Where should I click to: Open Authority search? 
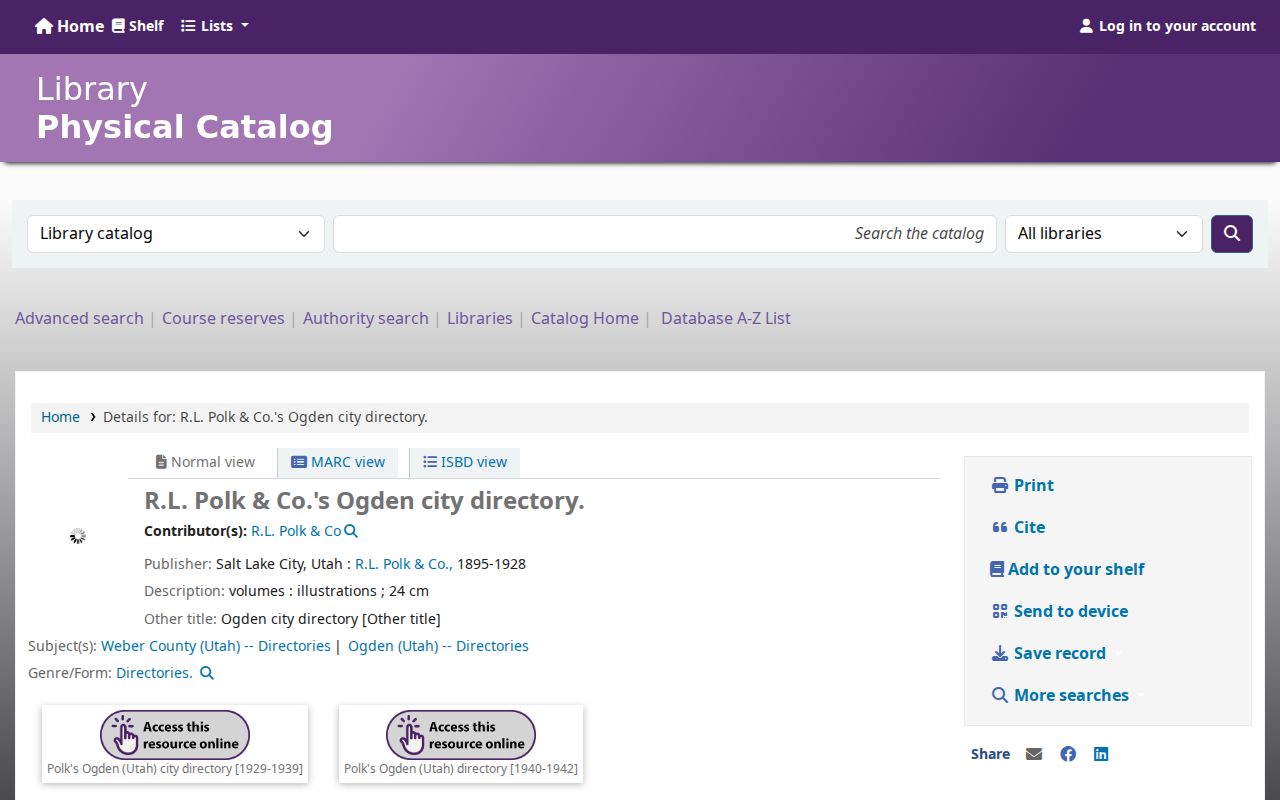[366, 318]
